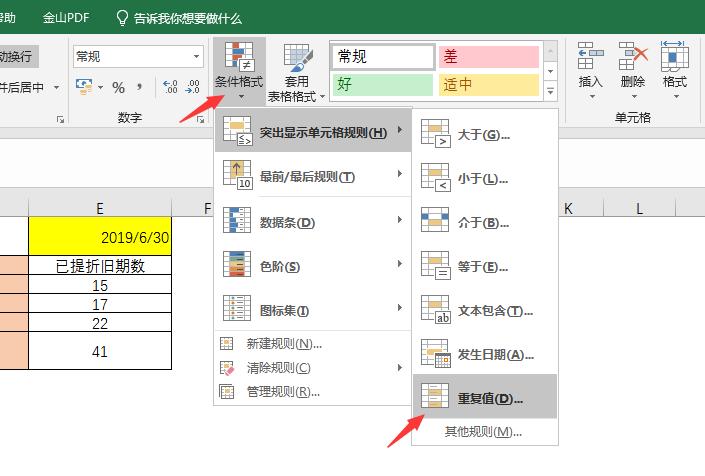Select cell 已提折旧期数

[100, 265]
